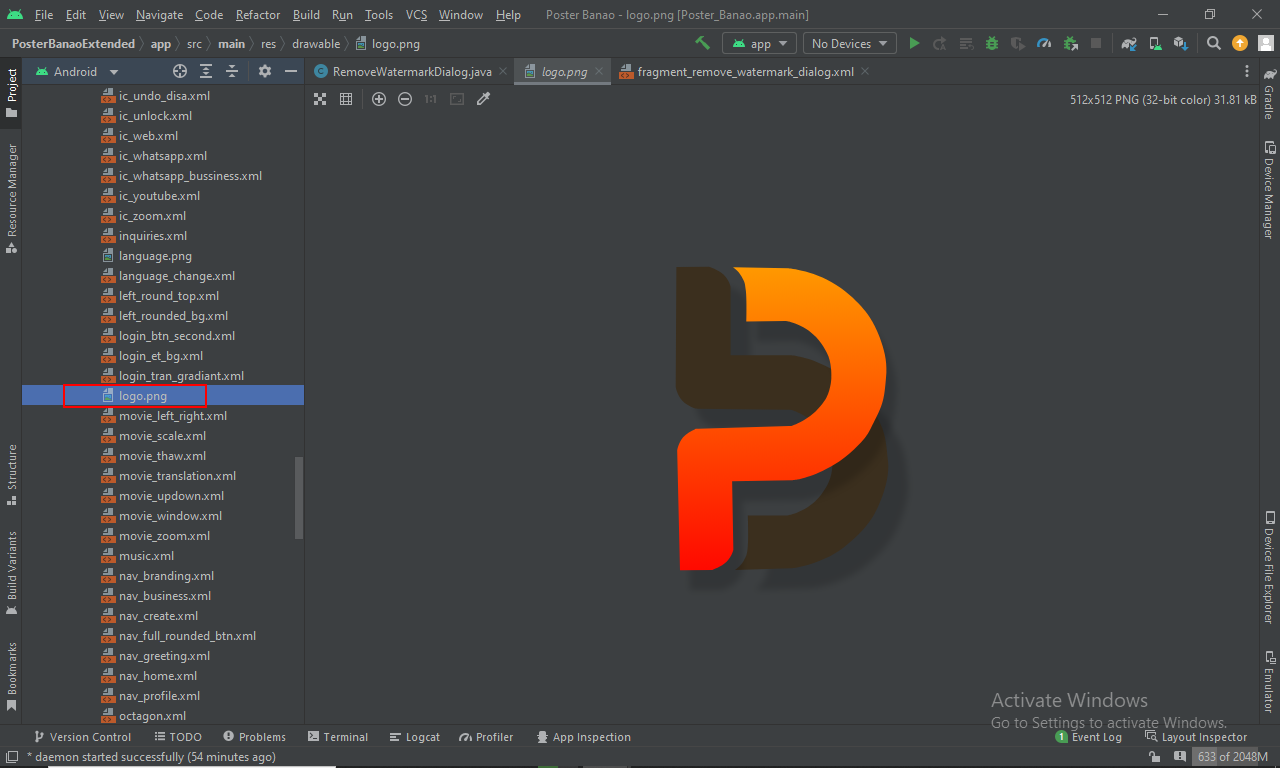Switch to the RemoveWatermarkDialog.java tab
The height and width of the screenshot is (768, 1280).
411,72
